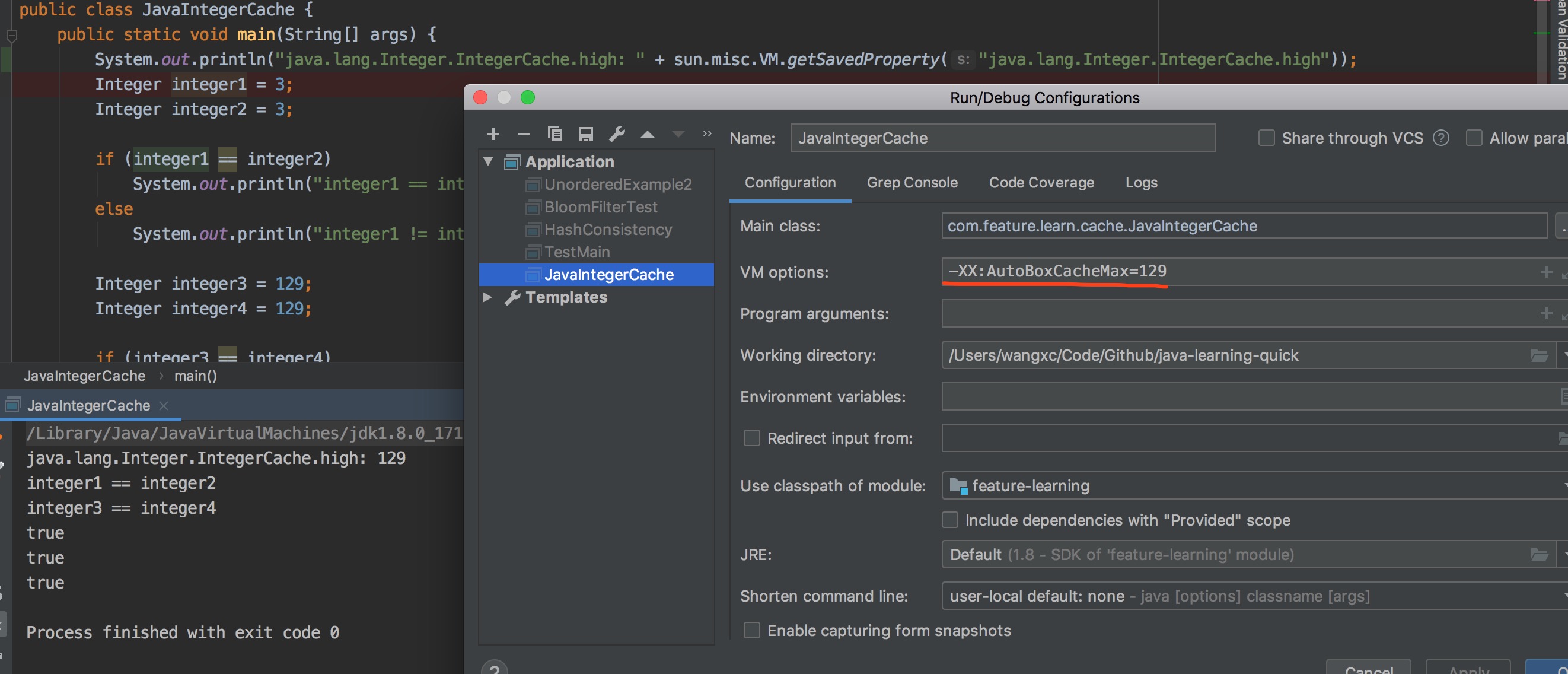Click JRE field folder browse icon
The height and width of the screenshot is (674, 1568).
(1539, 555)
